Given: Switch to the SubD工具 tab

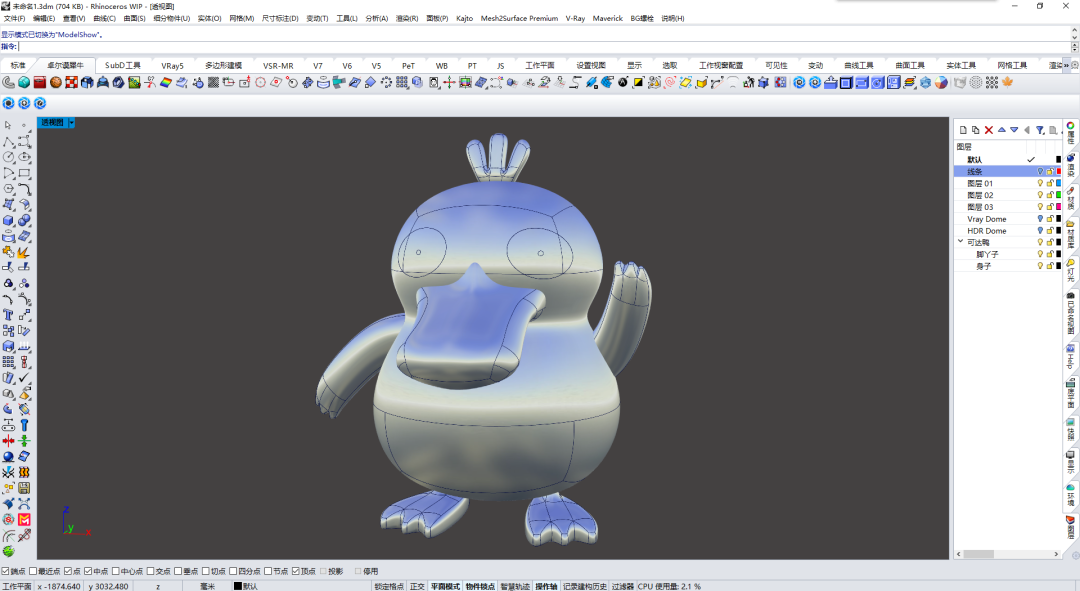Looking at the screenshot, I should [x=123, y=65].
